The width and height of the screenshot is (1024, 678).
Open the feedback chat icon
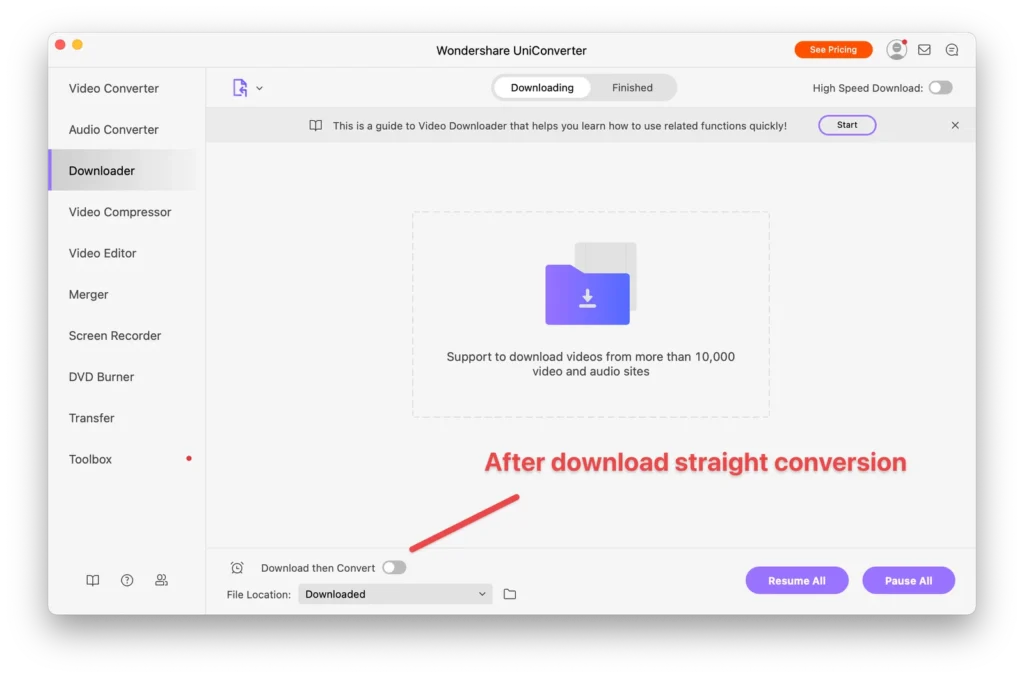pos(952,50)
